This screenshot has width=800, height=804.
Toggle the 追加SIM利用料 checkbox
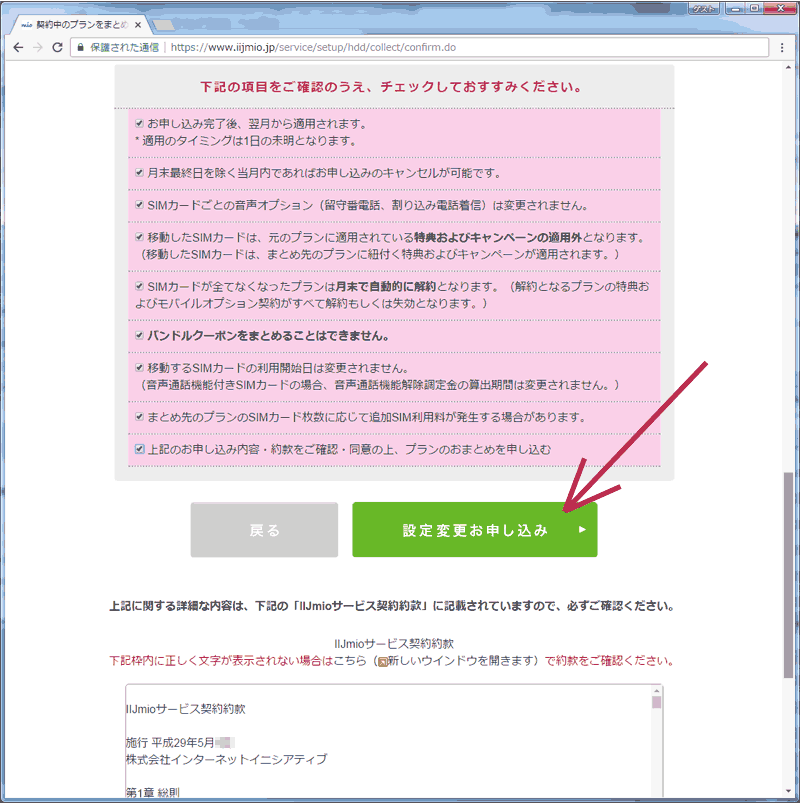click(x=140, y=417)
